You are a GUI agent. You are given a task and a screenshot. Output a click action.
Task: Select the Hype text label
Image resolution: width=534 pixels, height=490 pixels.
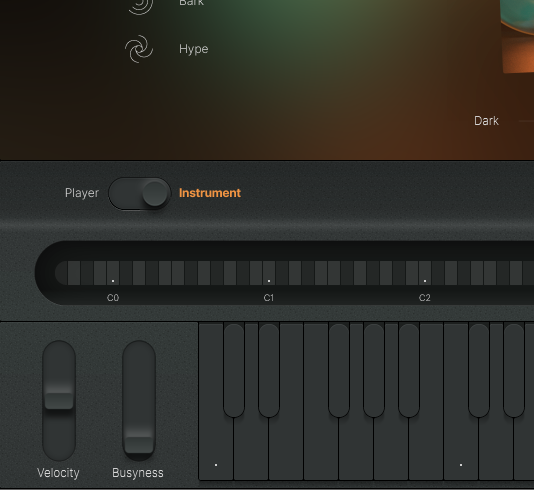[x=193, y=49]
